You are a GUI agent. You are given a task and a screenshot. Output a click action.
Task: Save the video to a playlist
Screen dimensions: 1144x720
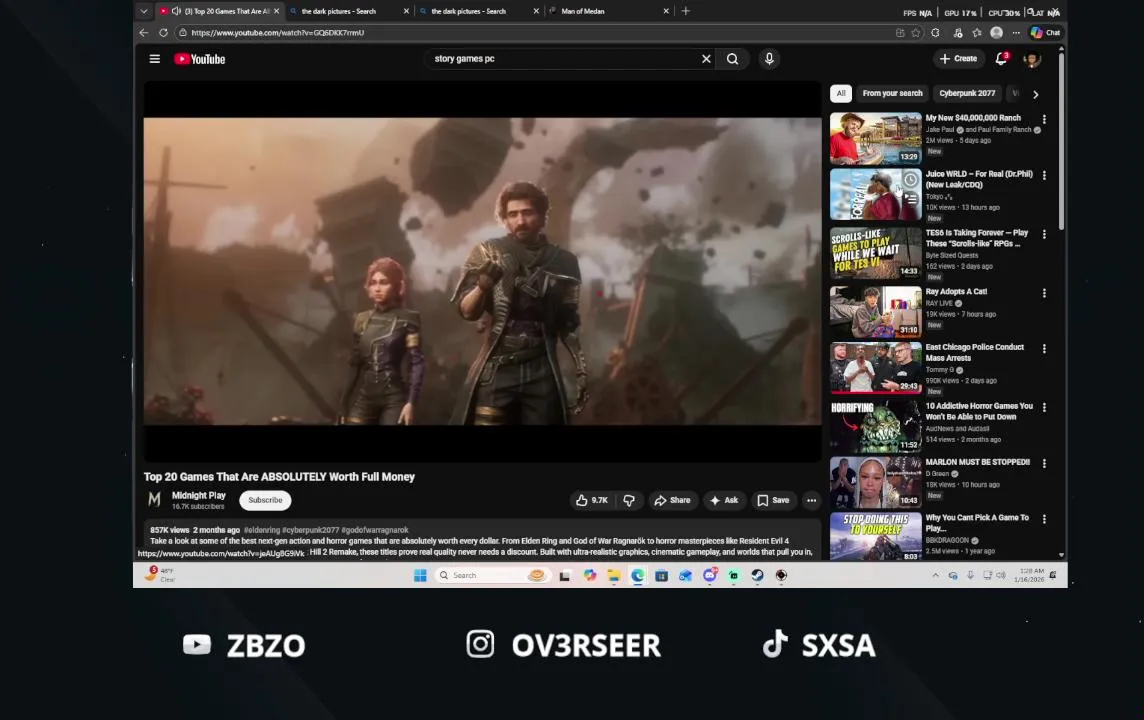773,500
